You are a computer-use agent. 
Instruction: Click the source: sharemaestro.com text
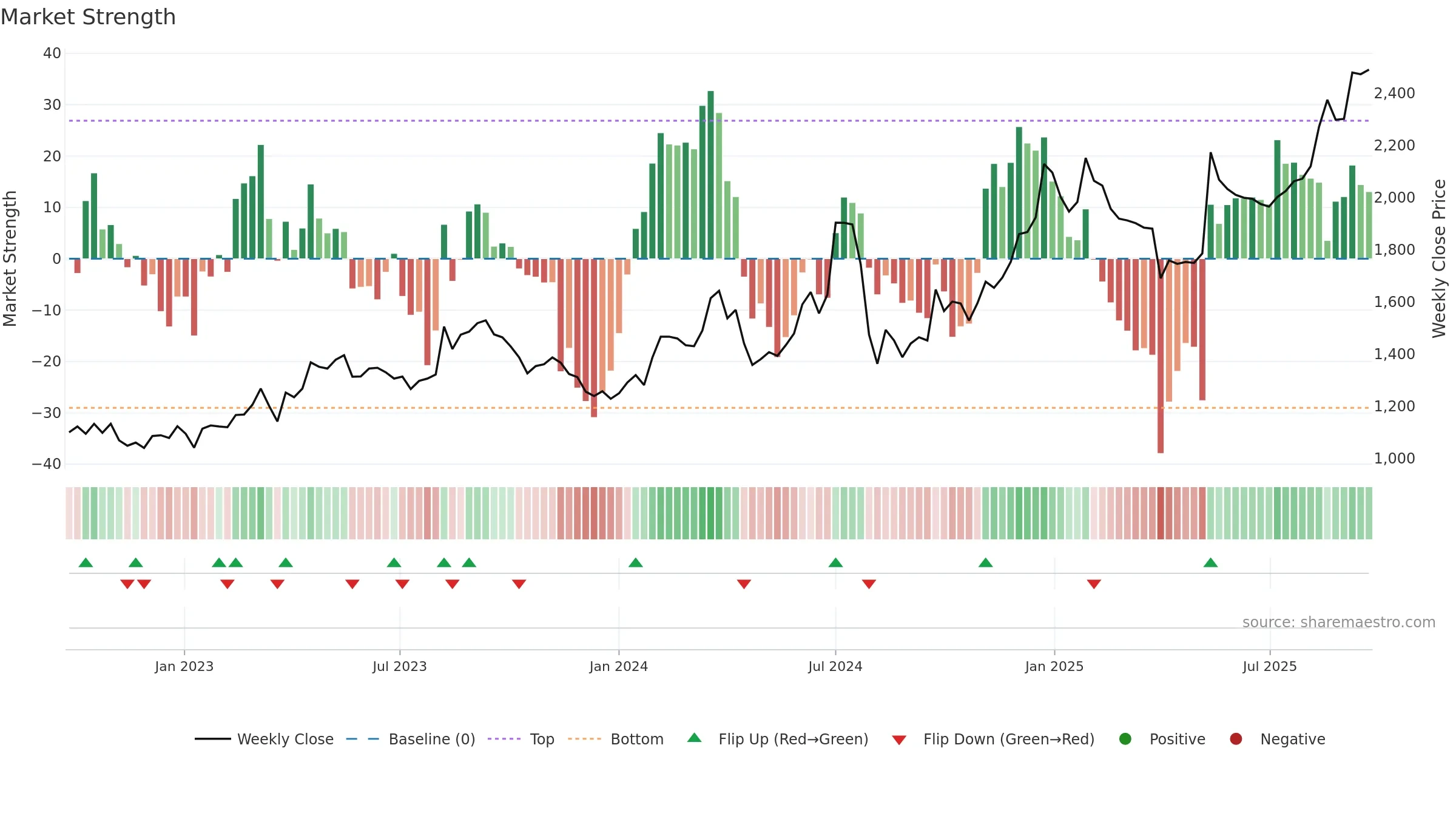click(1339, 622)
